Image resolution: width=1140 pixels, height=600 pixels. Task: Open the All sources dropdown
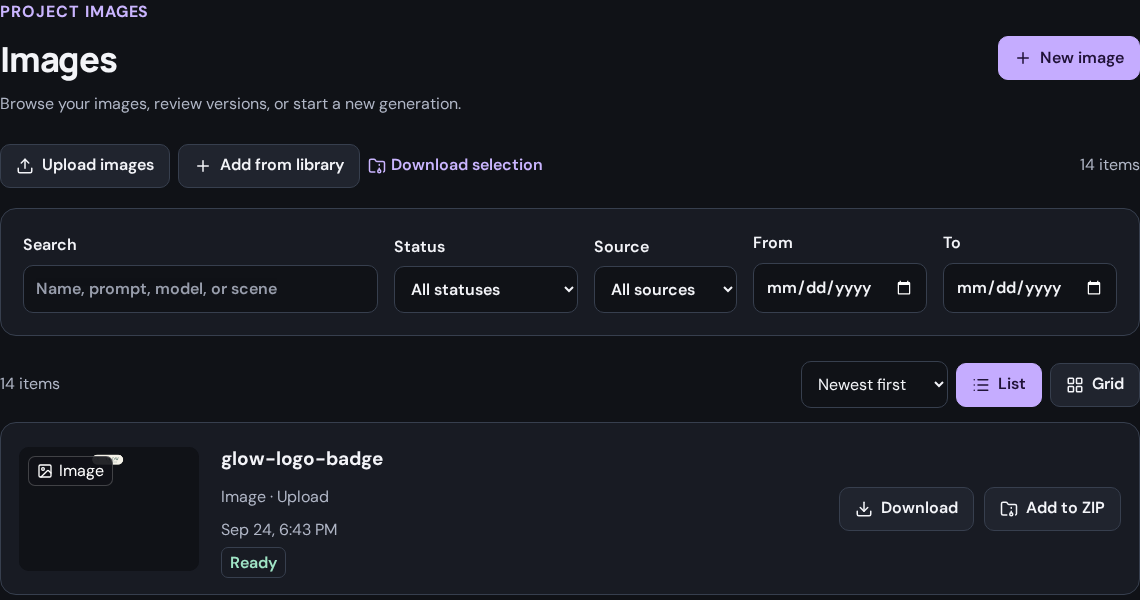pos(665,289)
